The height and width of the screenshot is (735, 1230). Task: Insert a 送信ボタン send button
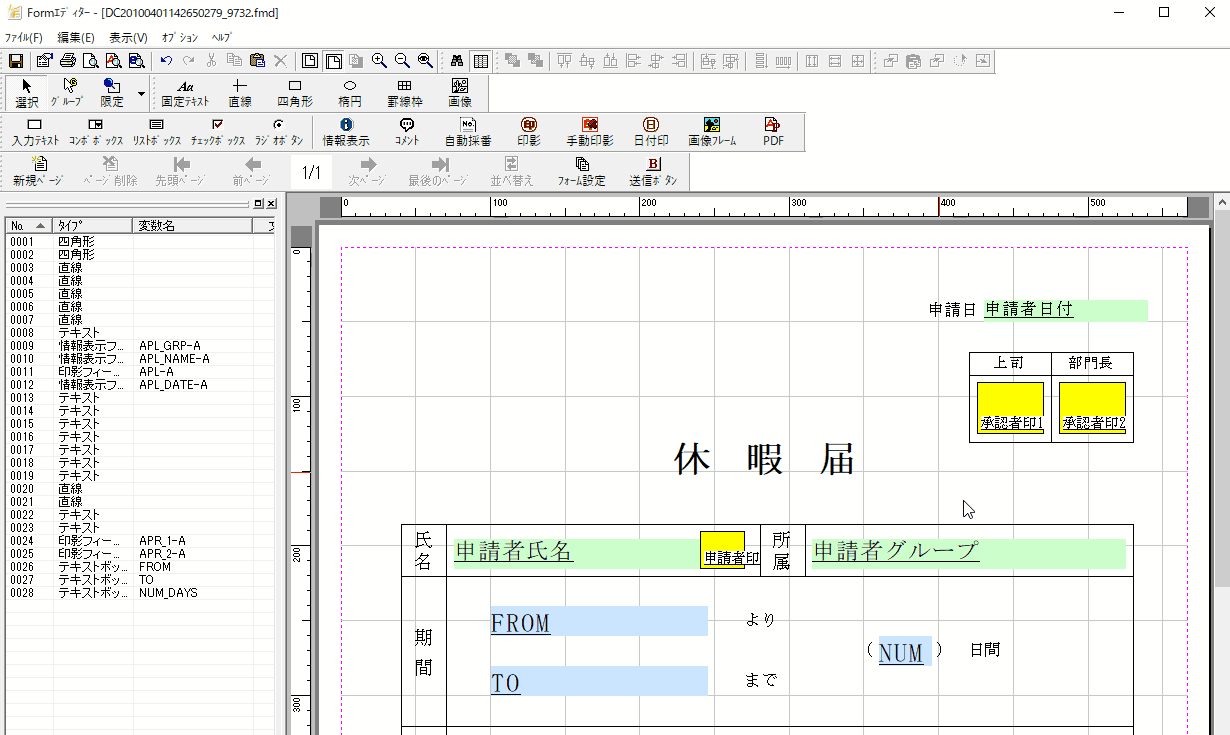coord(653,172)
